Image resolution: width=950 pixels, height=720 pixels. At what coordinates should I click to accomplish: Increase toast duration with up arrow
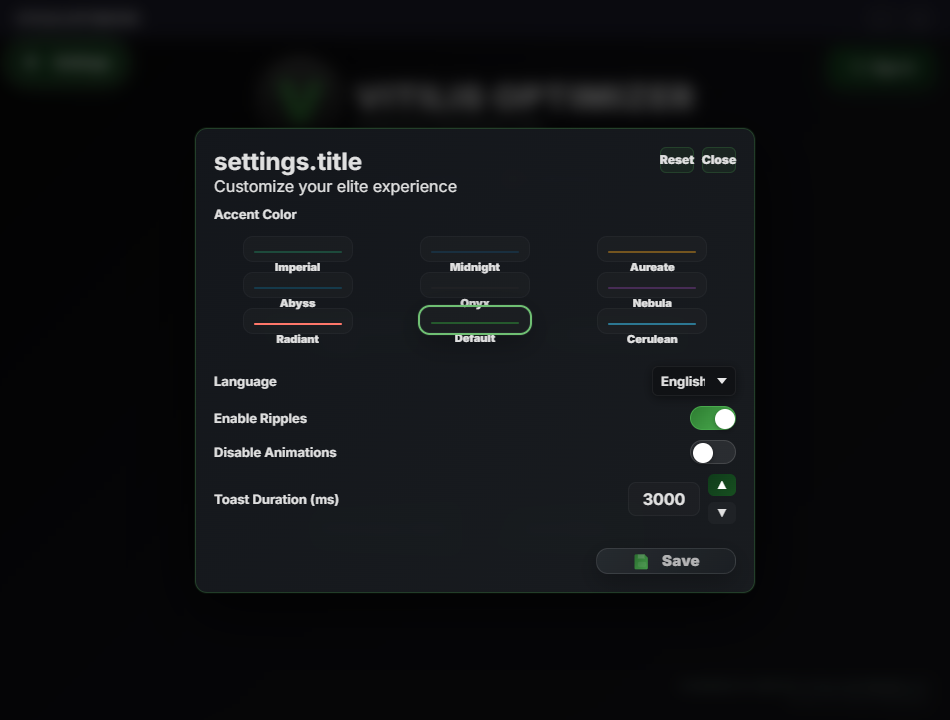coord(721,485)
